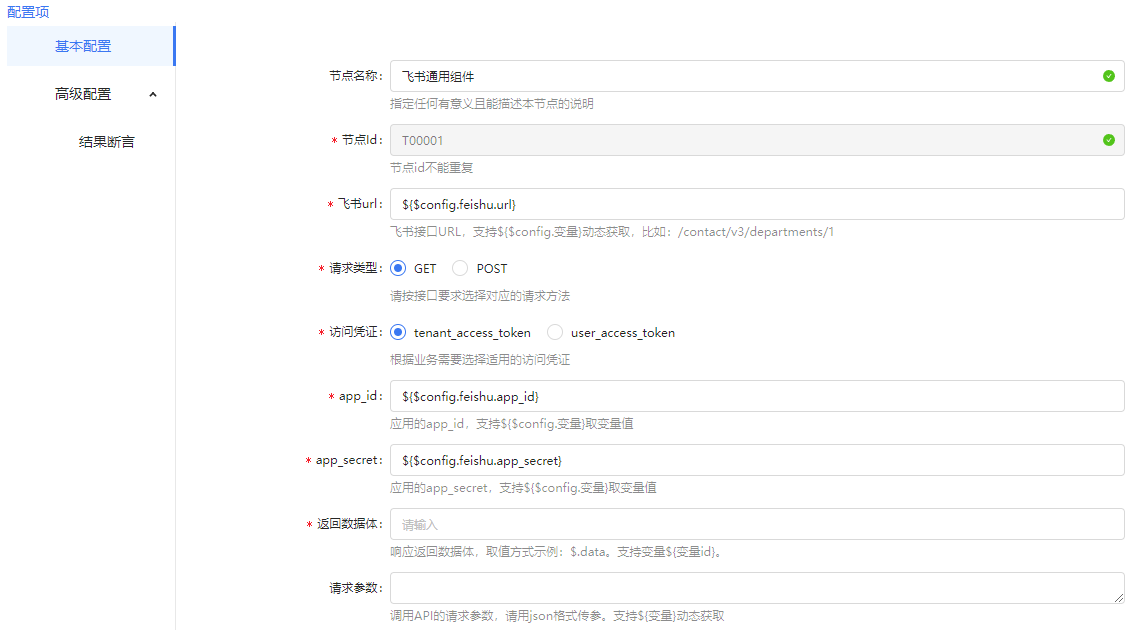Click the 请求类型 field label
Image resolution: width=1142 pixels, height=630 pixels.
(356, 268)
